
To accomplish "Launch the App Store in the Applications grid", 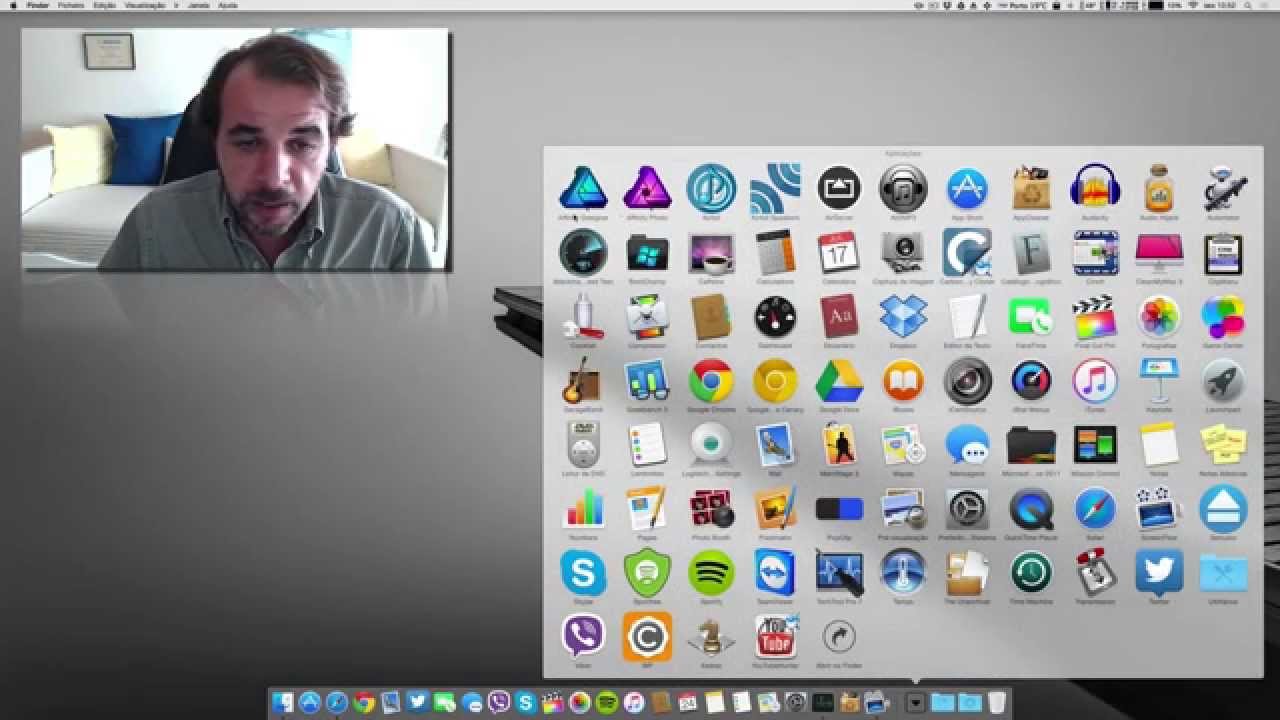I will click(x=967, y=188).
